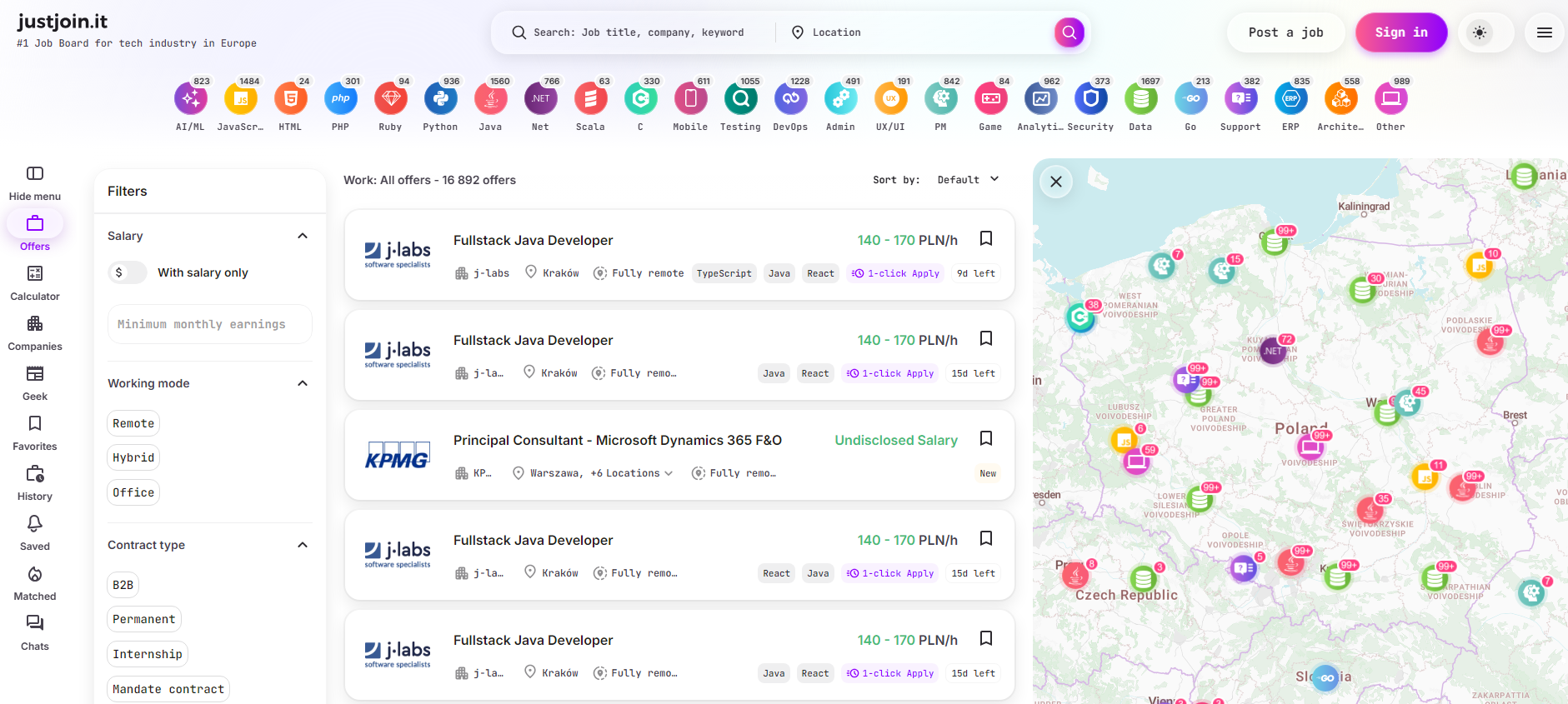The height and width of the screenshot is (704, 1568).
Task: Choose the AI/ML category icon
Action: pyautogui.click(x=190, y=99)
